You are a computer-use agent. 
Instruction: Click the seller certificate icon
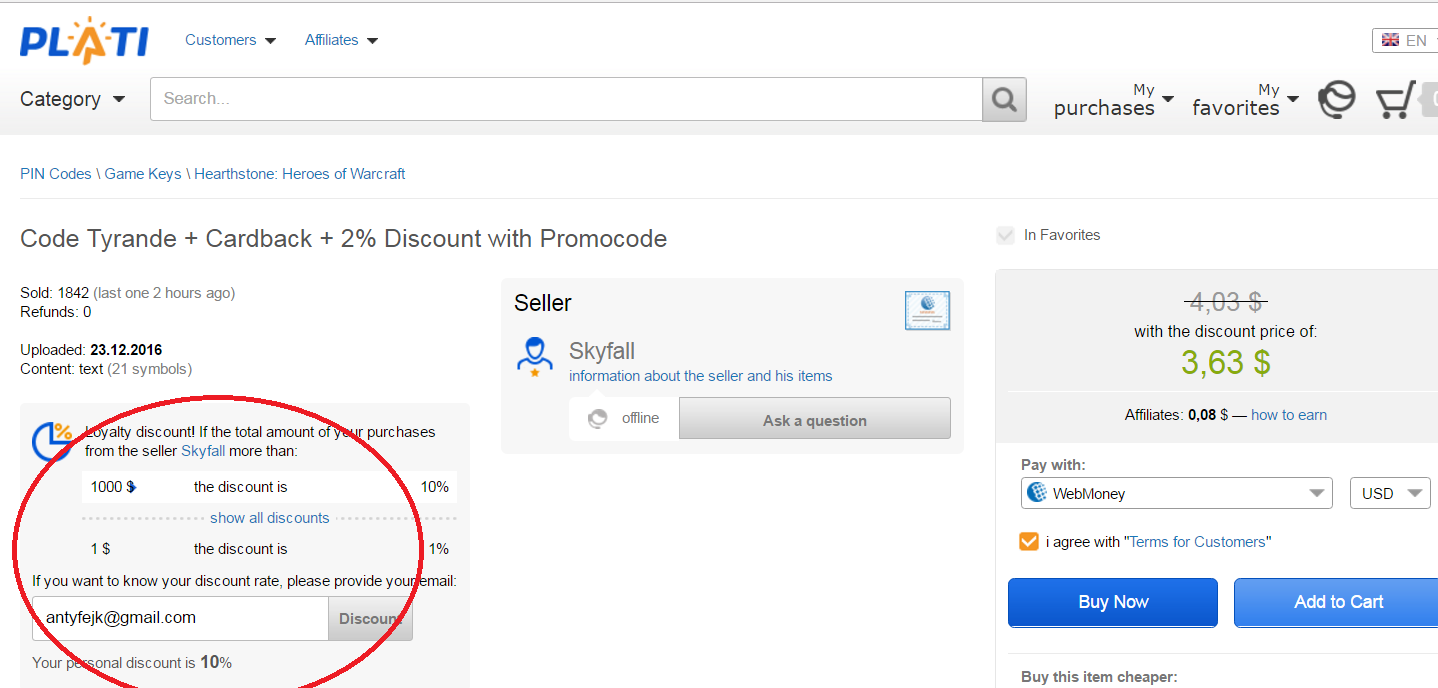pyautogui.click(x=927, y=311)
